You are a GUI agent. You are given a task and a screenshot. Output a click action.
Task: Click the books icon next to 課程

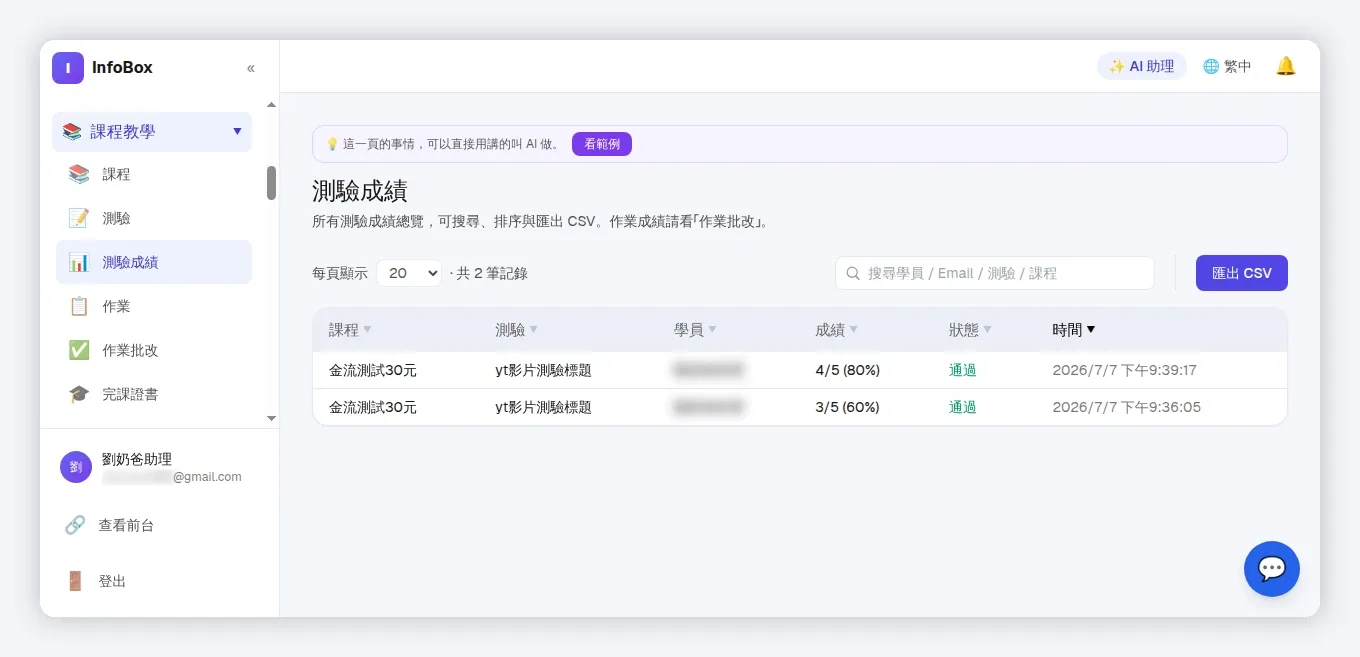tap(79, 174)
